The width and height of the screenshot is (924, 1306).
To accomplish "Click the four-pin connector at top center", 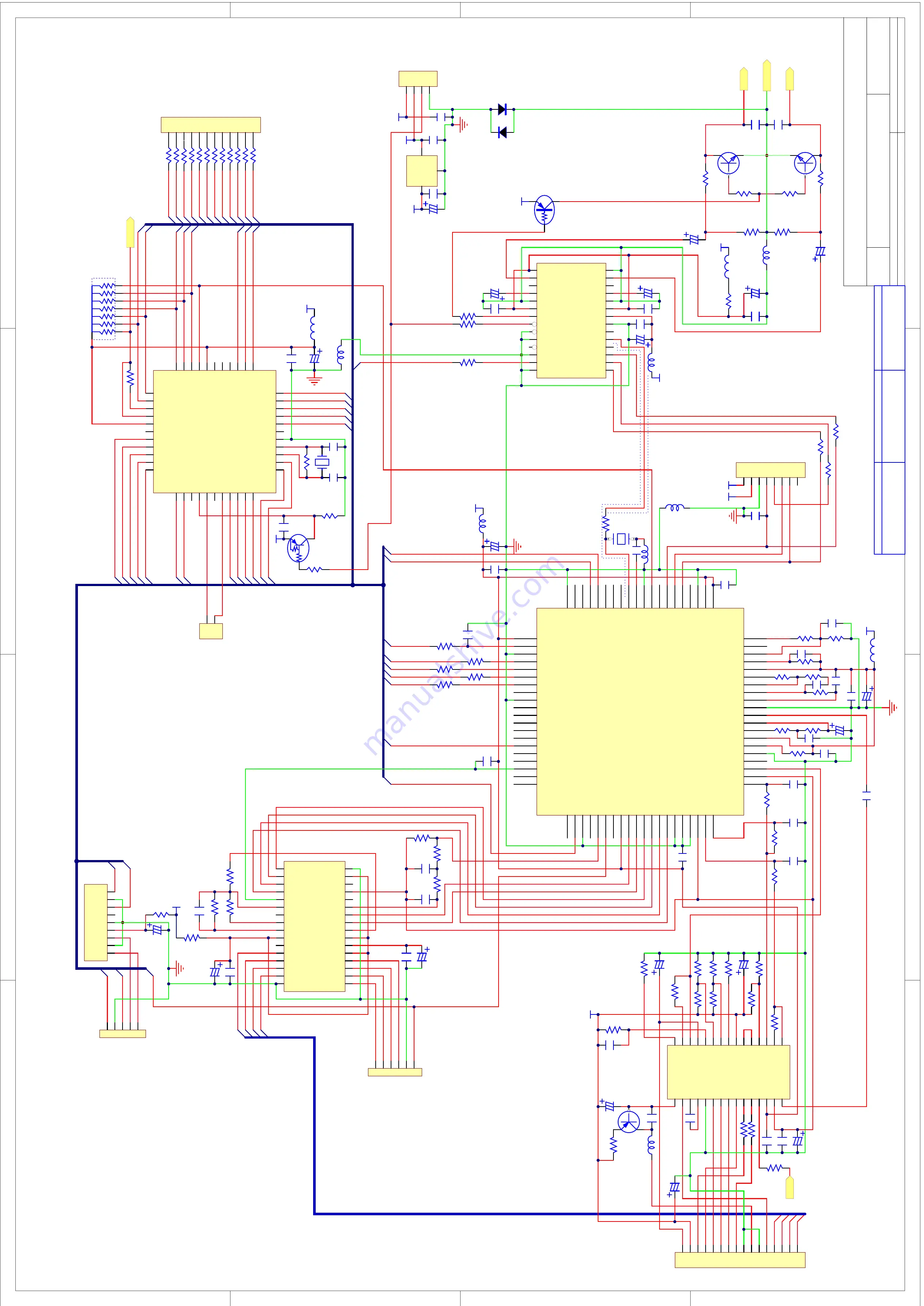I will 418,79.
